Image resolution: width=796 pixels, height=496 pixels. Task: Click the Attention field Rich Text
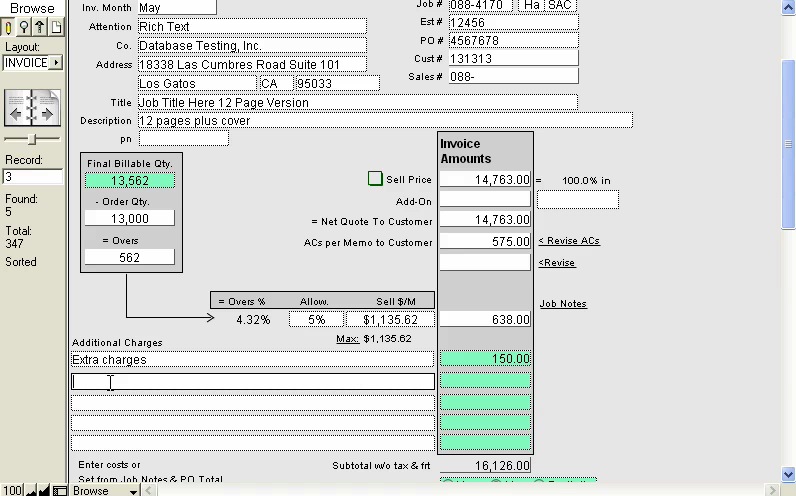coord(252,26)
